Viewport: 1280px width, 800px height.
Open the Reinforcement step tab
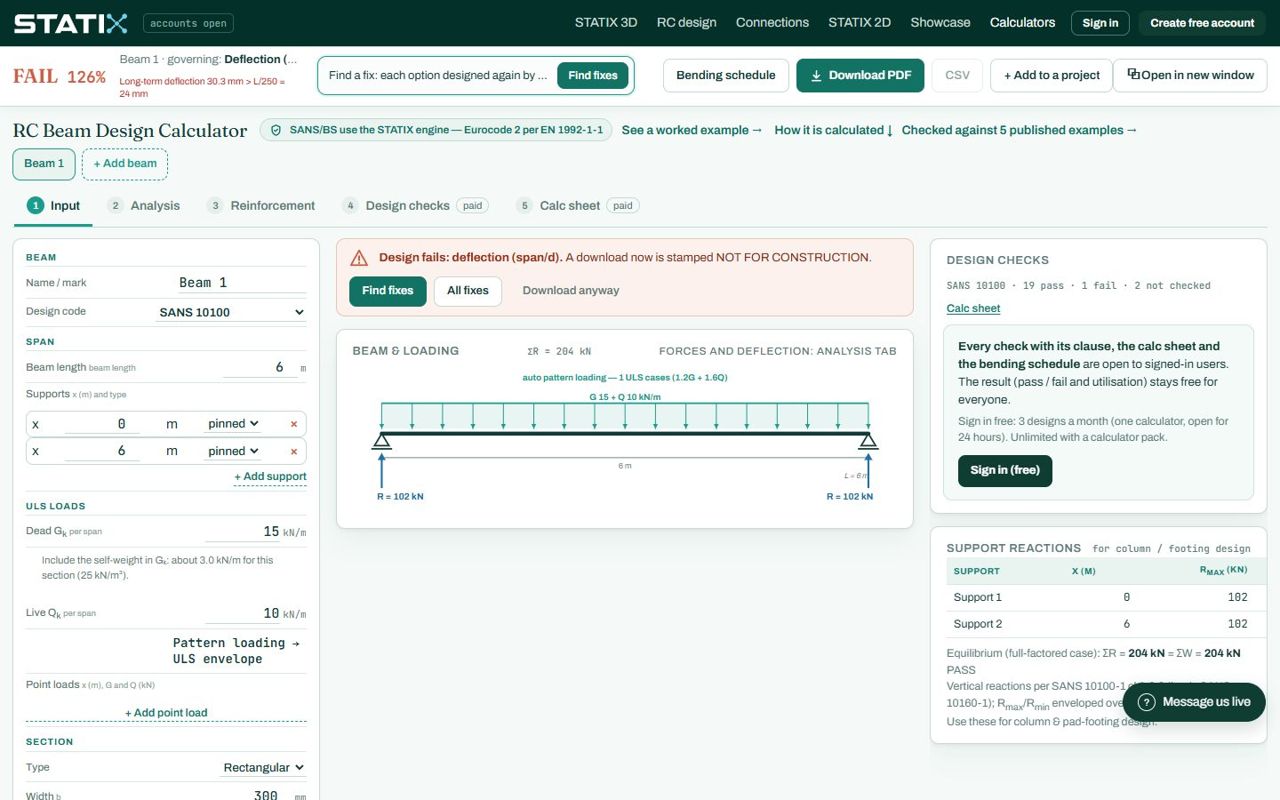(x=261, y=206)
